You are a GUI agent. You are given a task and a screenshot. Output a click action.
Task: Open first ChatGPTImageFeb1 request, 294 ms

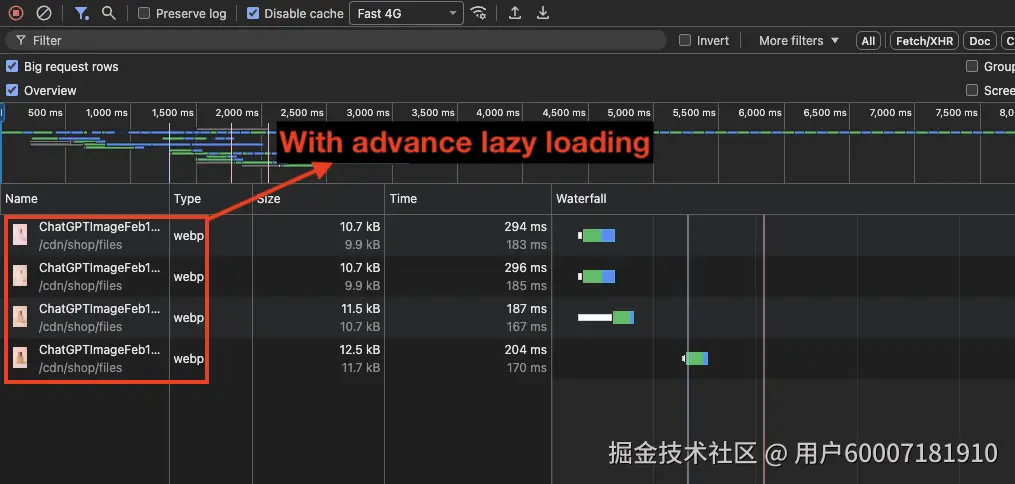pos(99,227)
